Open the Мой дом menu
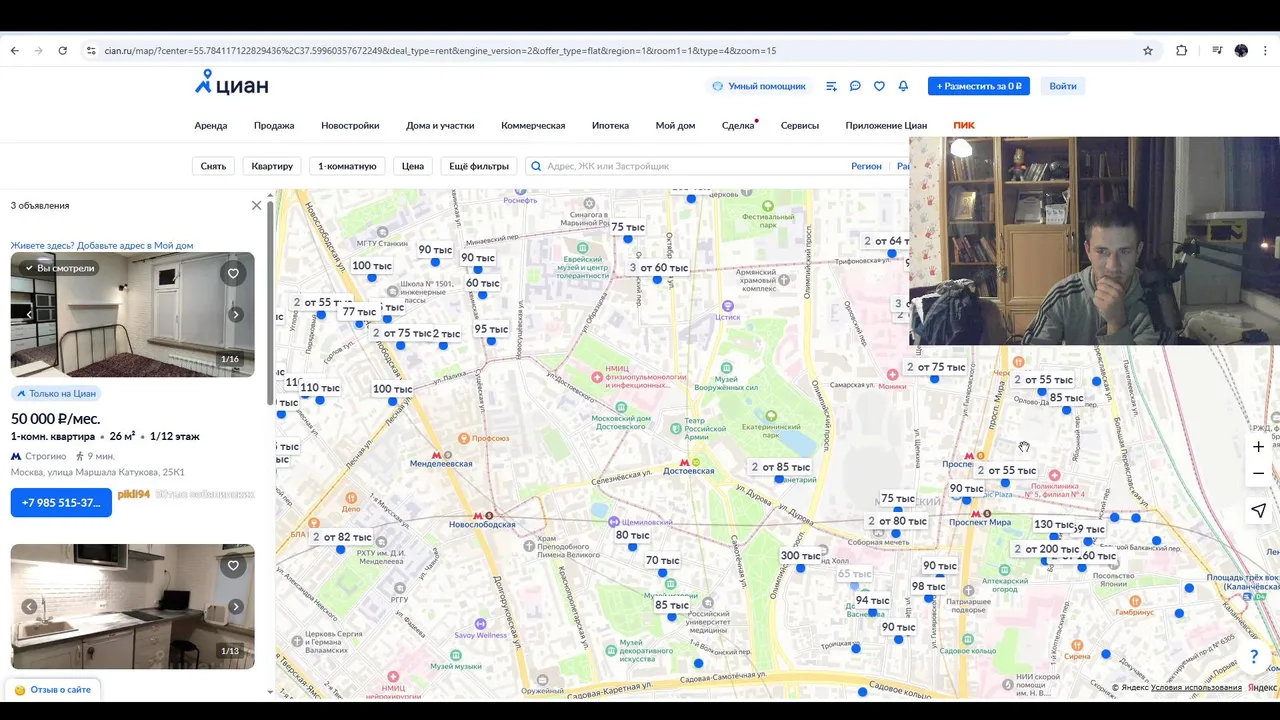Screen dimensions: 1280x720 click(x=675, y=125)
